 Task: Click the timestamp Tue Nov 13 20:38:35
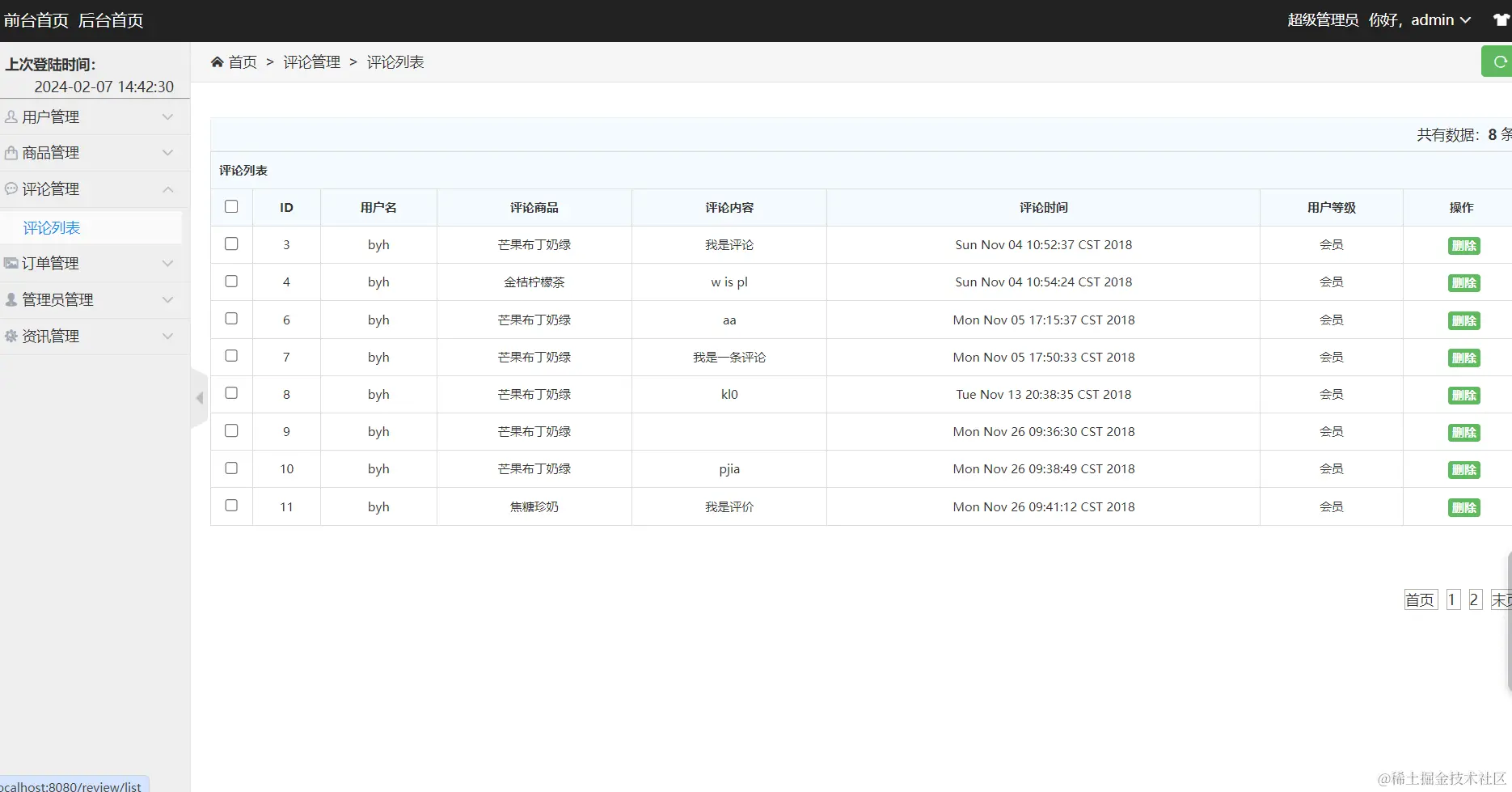[x=1043, y=395]
